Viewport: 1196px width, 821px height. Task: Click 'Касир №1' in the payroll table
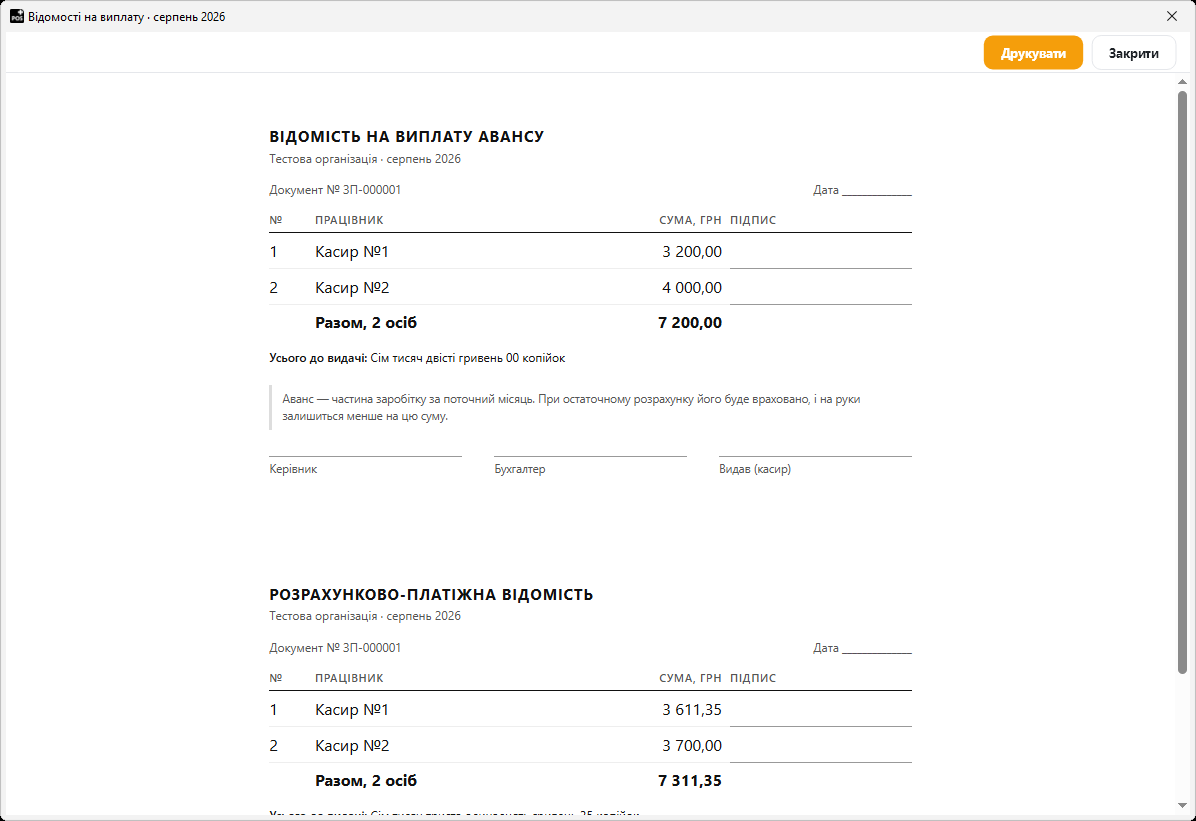click(x=352, y=710)
